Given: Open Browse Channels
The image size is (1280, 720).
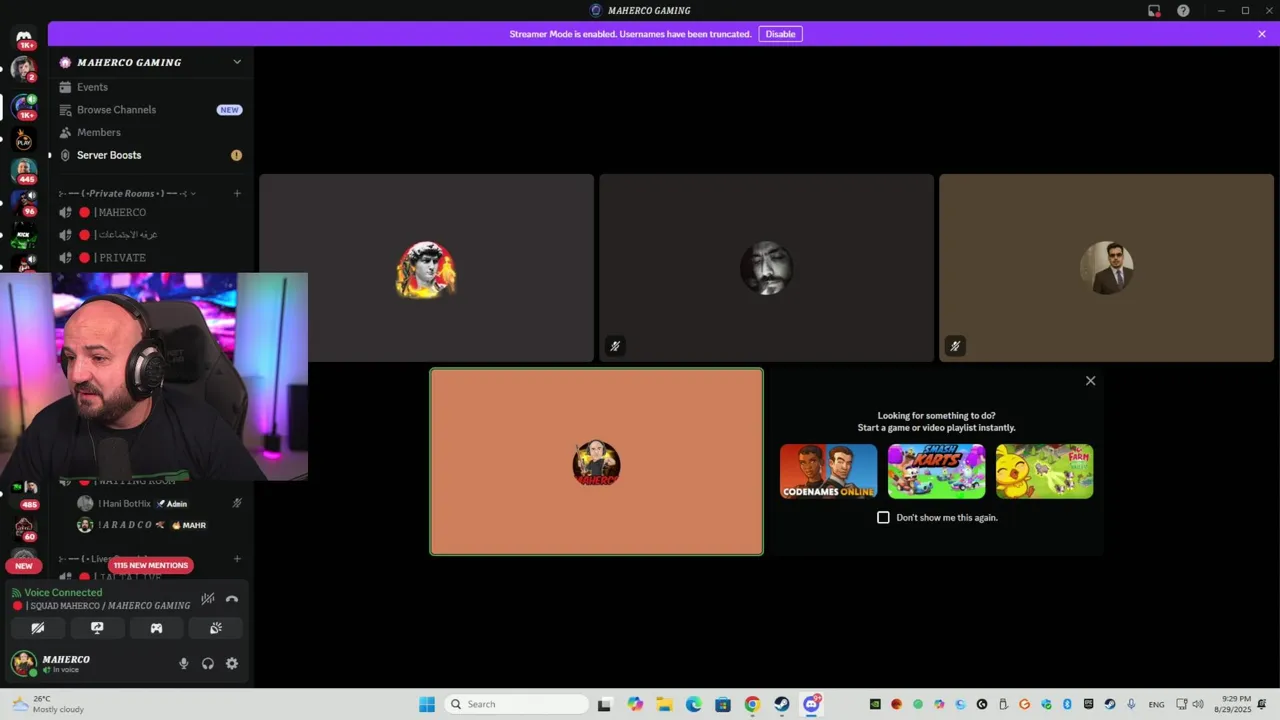Looking at the screenshot, I should tap(150, 110).
